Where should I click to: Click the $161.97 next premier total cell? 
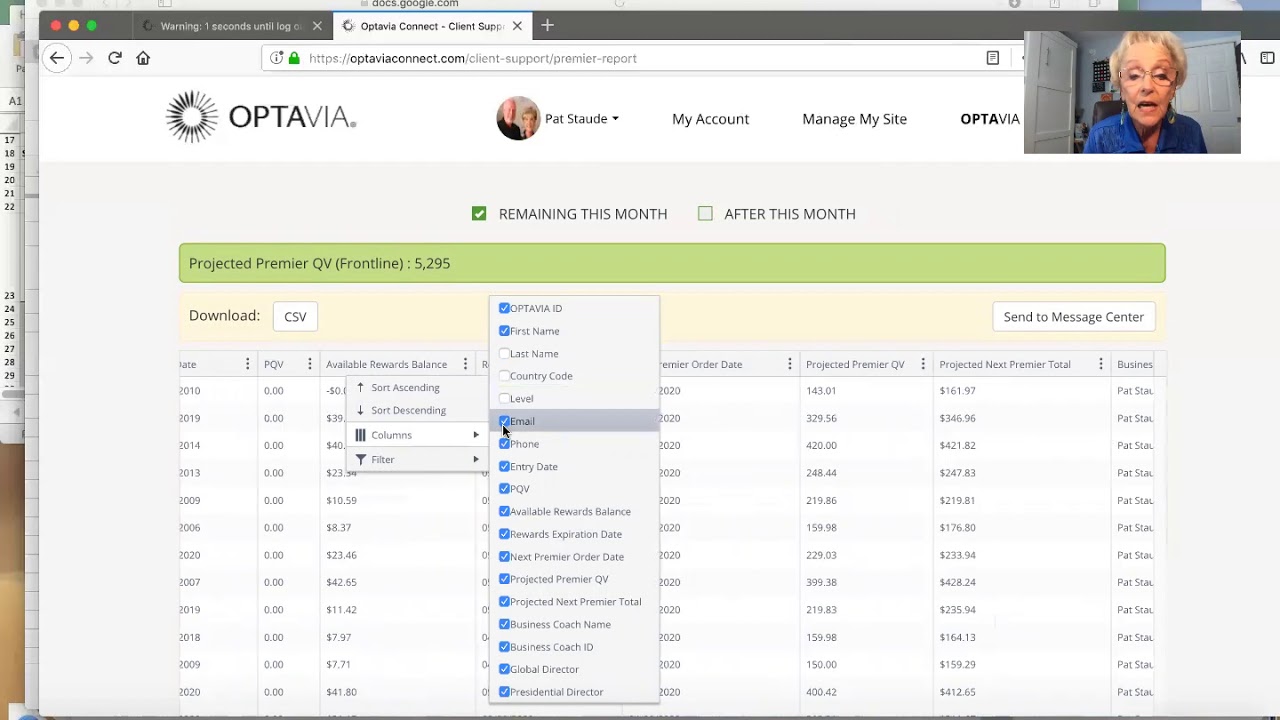(x=957, y=391)
